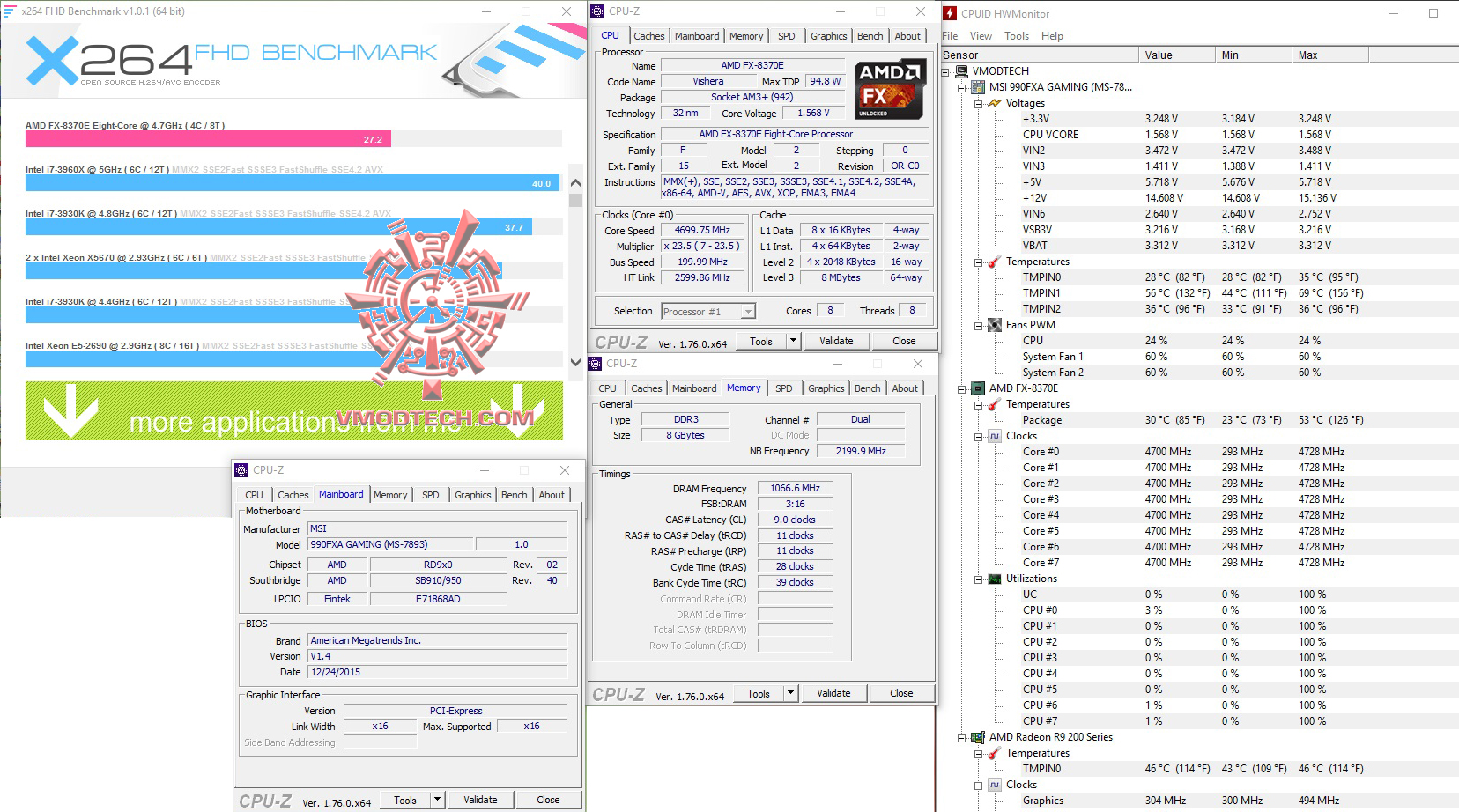Image resolution: width=1459 pixels, height=812 pixels.
Task: Collapse the AMD FX-8370E node
Action: point(962,388)
